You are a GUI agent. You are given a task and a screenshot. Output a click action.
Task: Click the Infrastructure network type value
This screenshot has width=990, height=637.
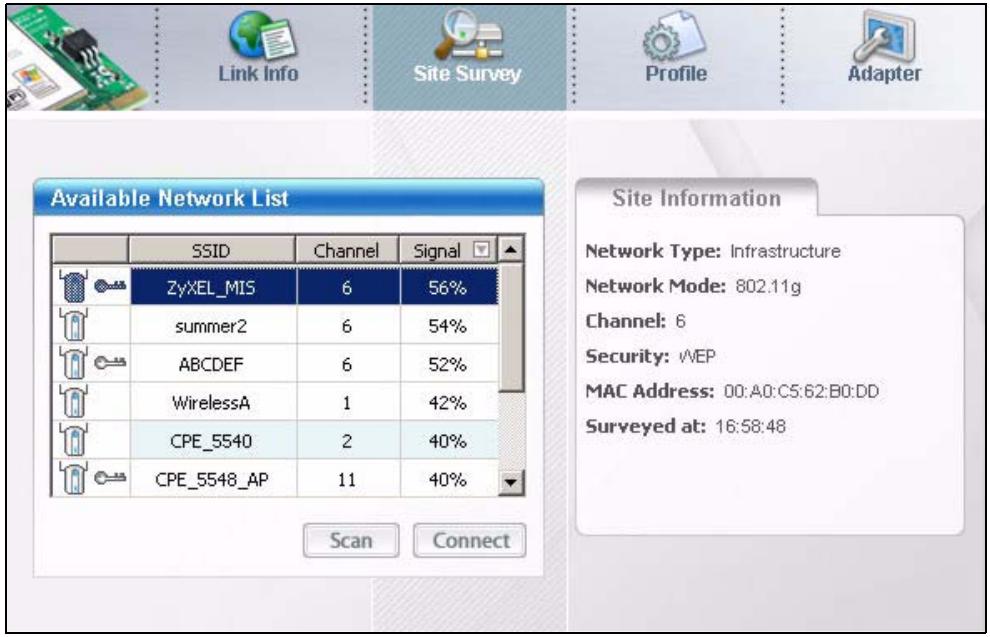[785, 251]
